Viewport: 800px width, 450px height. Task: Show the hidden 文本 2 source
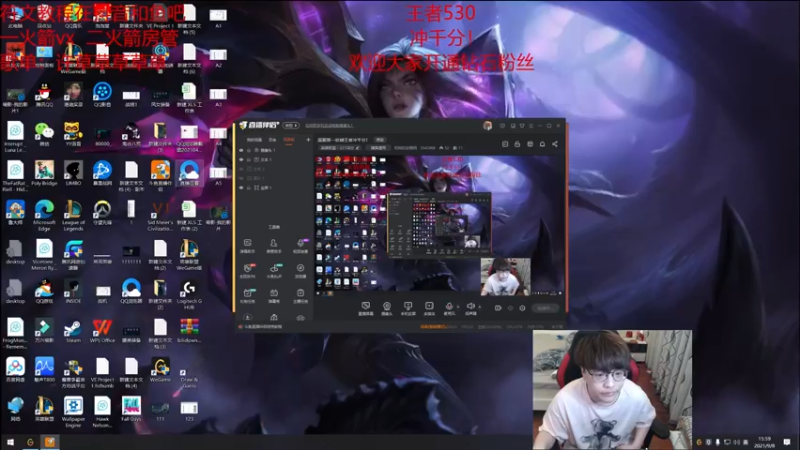pos(241,169)
